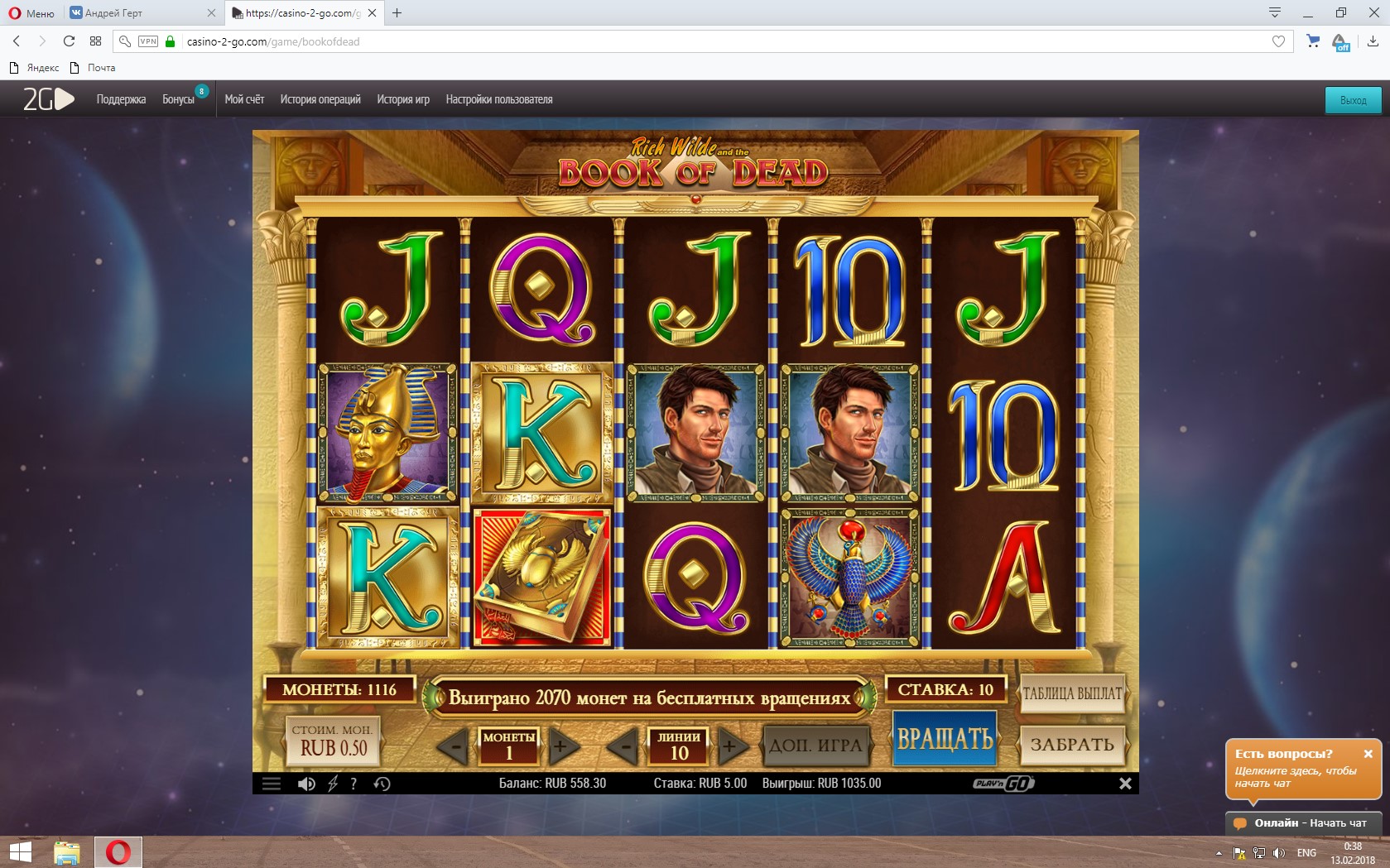This screenshot has height=868, width=1390.
Task: Click the Выход logout button
Action: (1353, 100)
